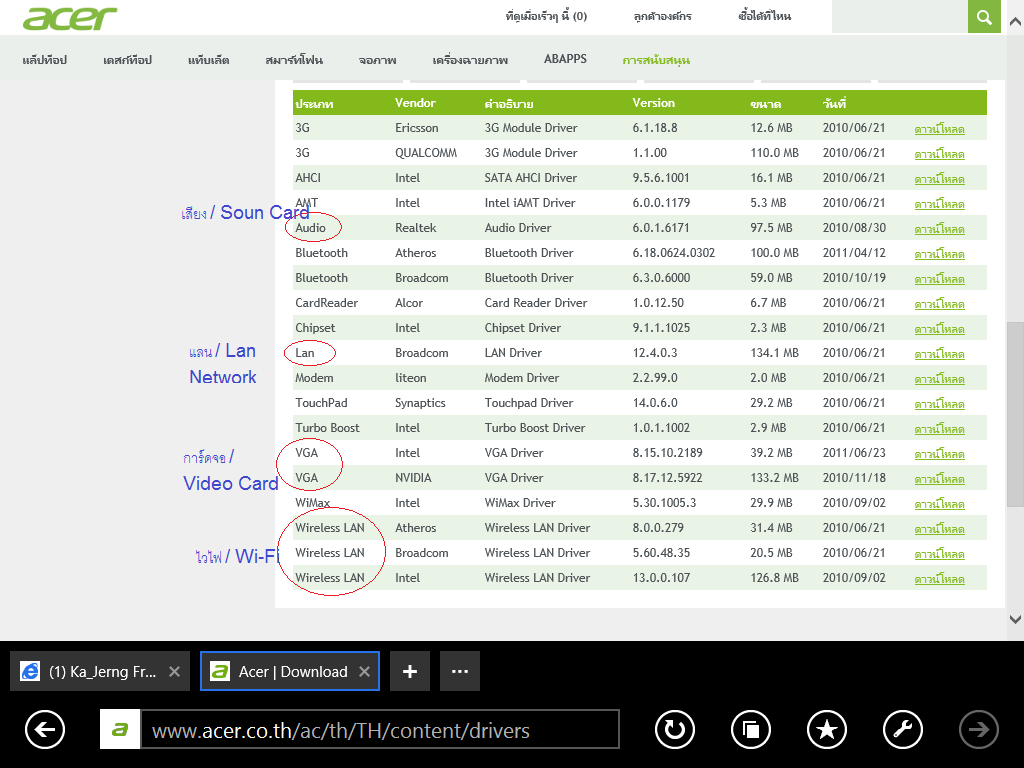1024x768 pixels.
Task: Switch to the Ka_Jerng Fr... tab
Action: (100, 671)
